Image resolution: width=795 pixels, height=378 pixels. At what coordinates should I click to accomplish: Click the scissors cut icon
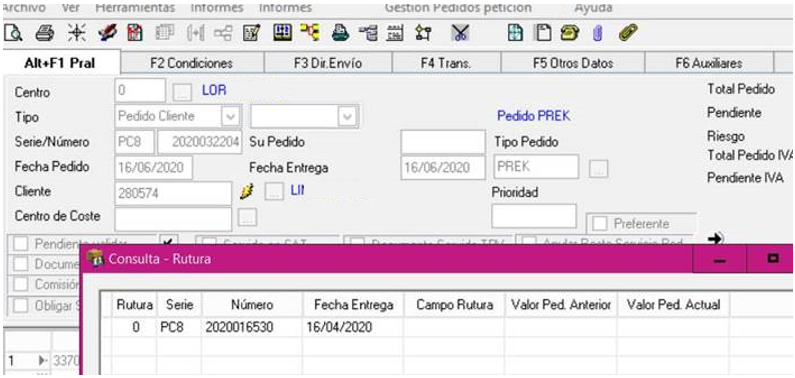pos(461,33)
